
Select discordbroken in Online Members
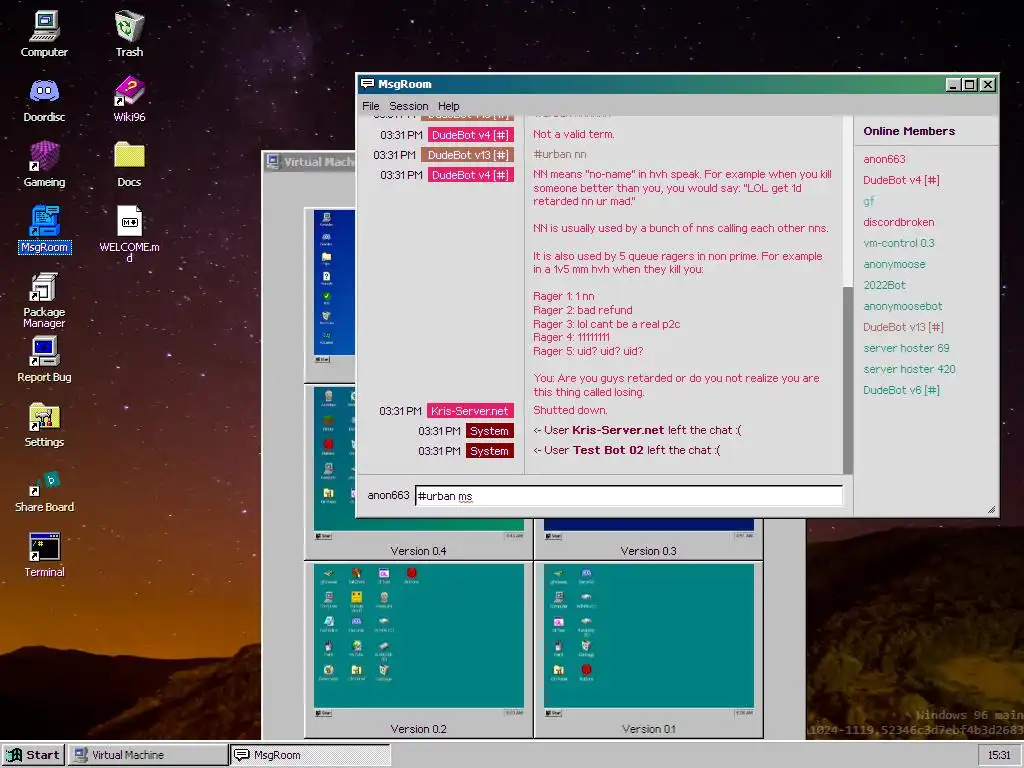(x=899, y=222)
